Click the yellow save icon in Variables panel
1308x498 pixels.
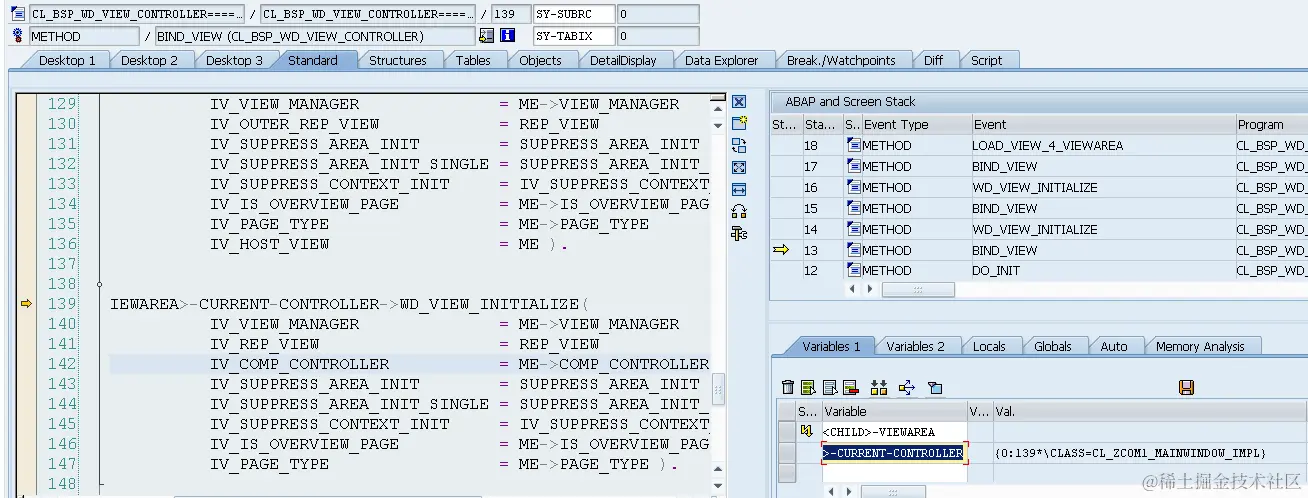pyautogui.click(x=1187, y=387)
